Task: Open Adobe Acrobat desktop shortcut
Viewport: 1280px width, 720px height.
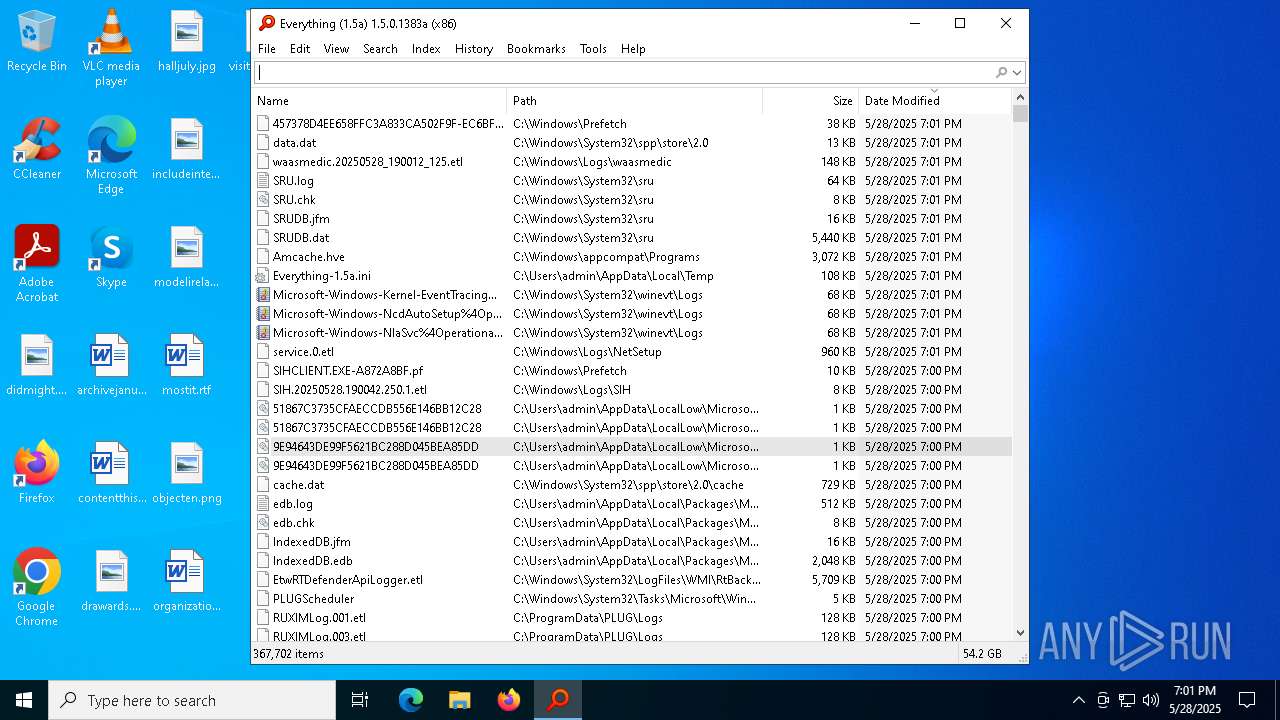Action: click(x=37, y=264)
